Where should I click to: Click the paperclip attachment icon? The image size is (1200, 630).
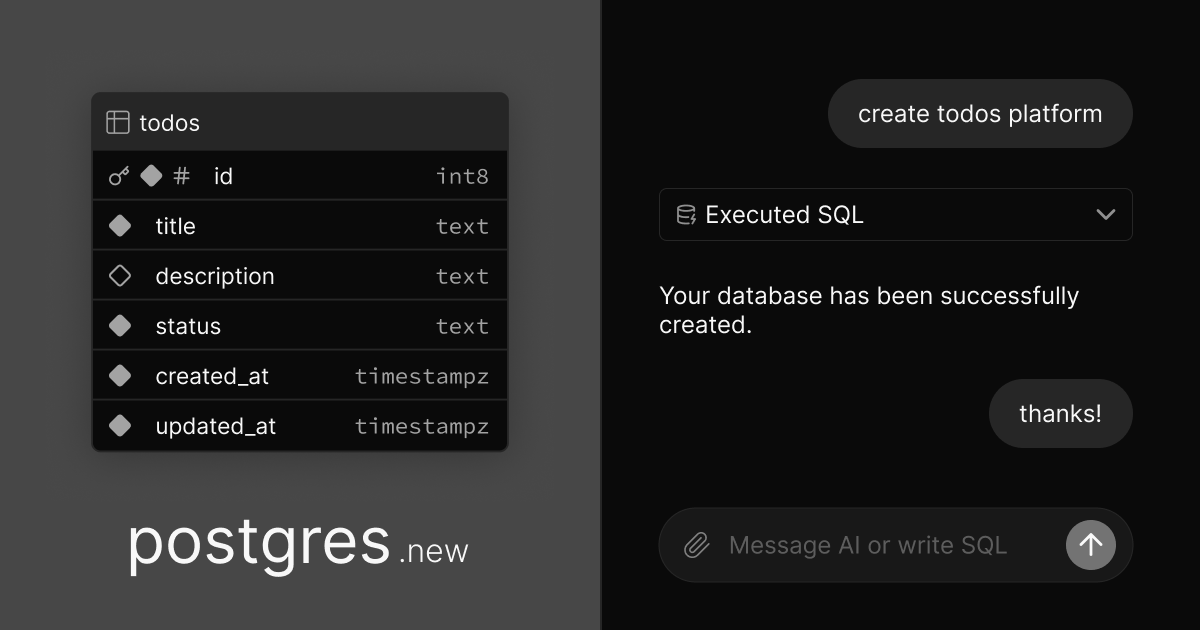(696, 545)
